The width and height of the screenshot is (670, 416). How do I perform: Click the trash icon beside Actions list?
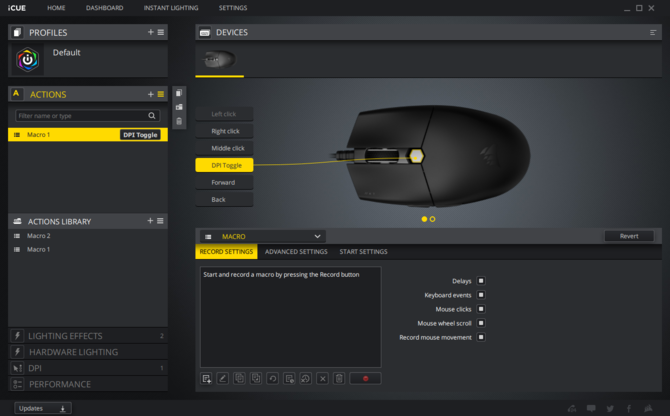(x=179, y=121)
